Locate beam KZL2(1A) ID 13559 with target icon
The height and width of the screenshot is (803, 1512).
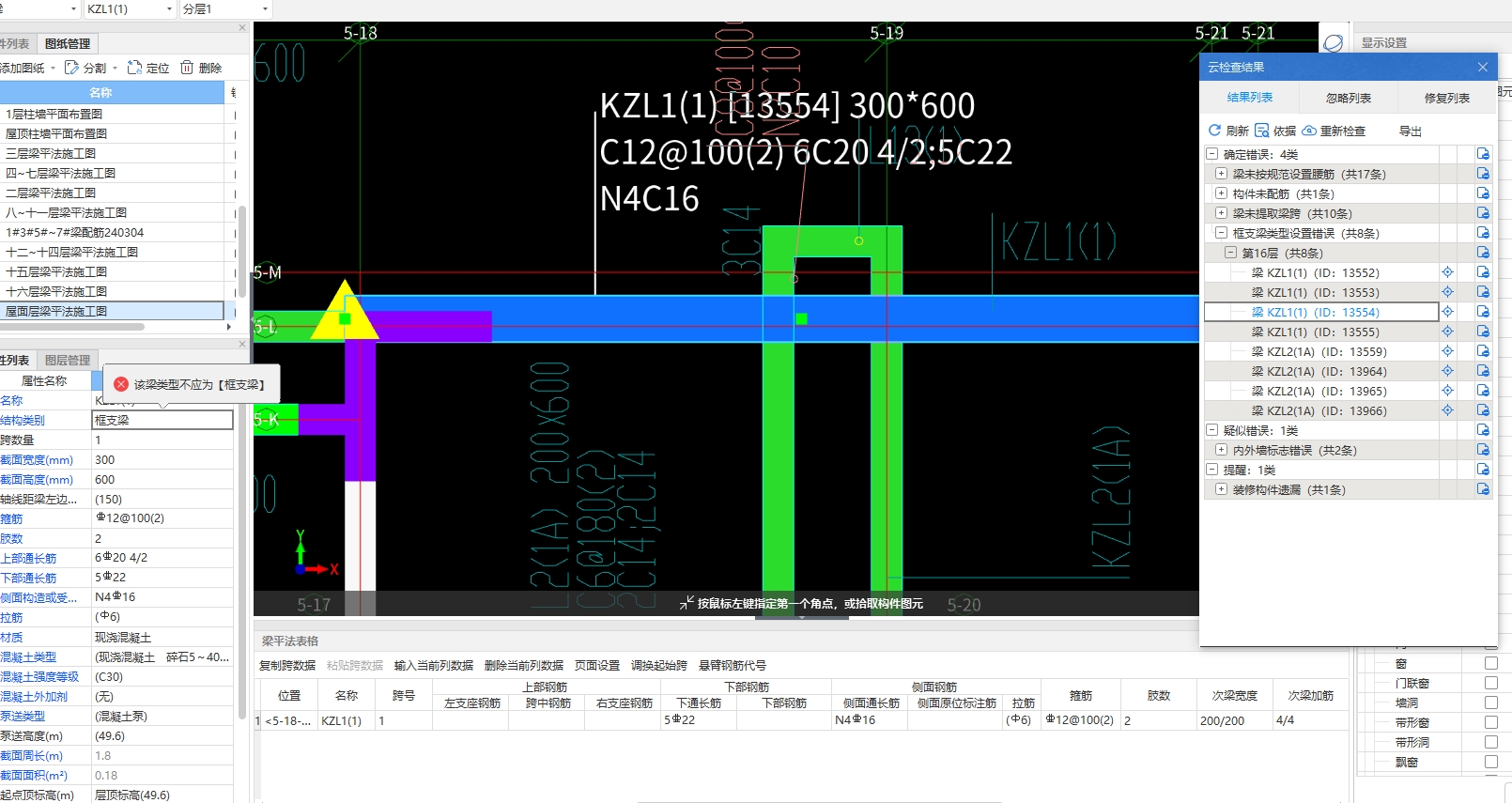point(1447,351)
